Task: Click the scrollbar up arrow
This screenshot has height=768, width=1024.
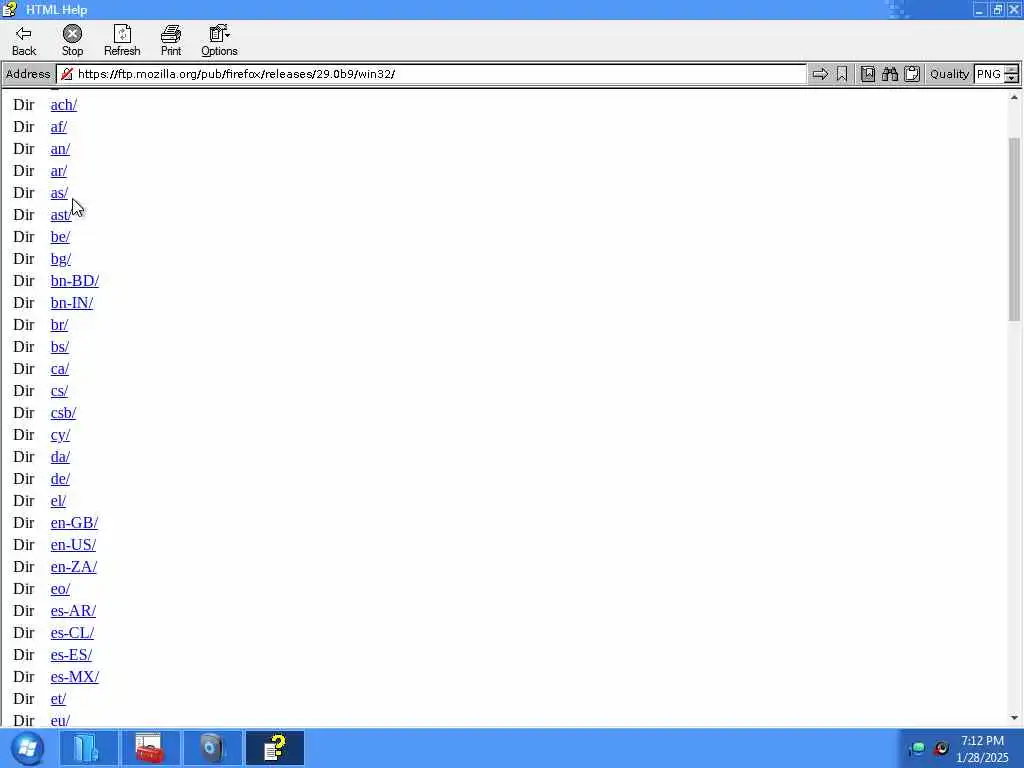Action: (x=1014, y=97)
